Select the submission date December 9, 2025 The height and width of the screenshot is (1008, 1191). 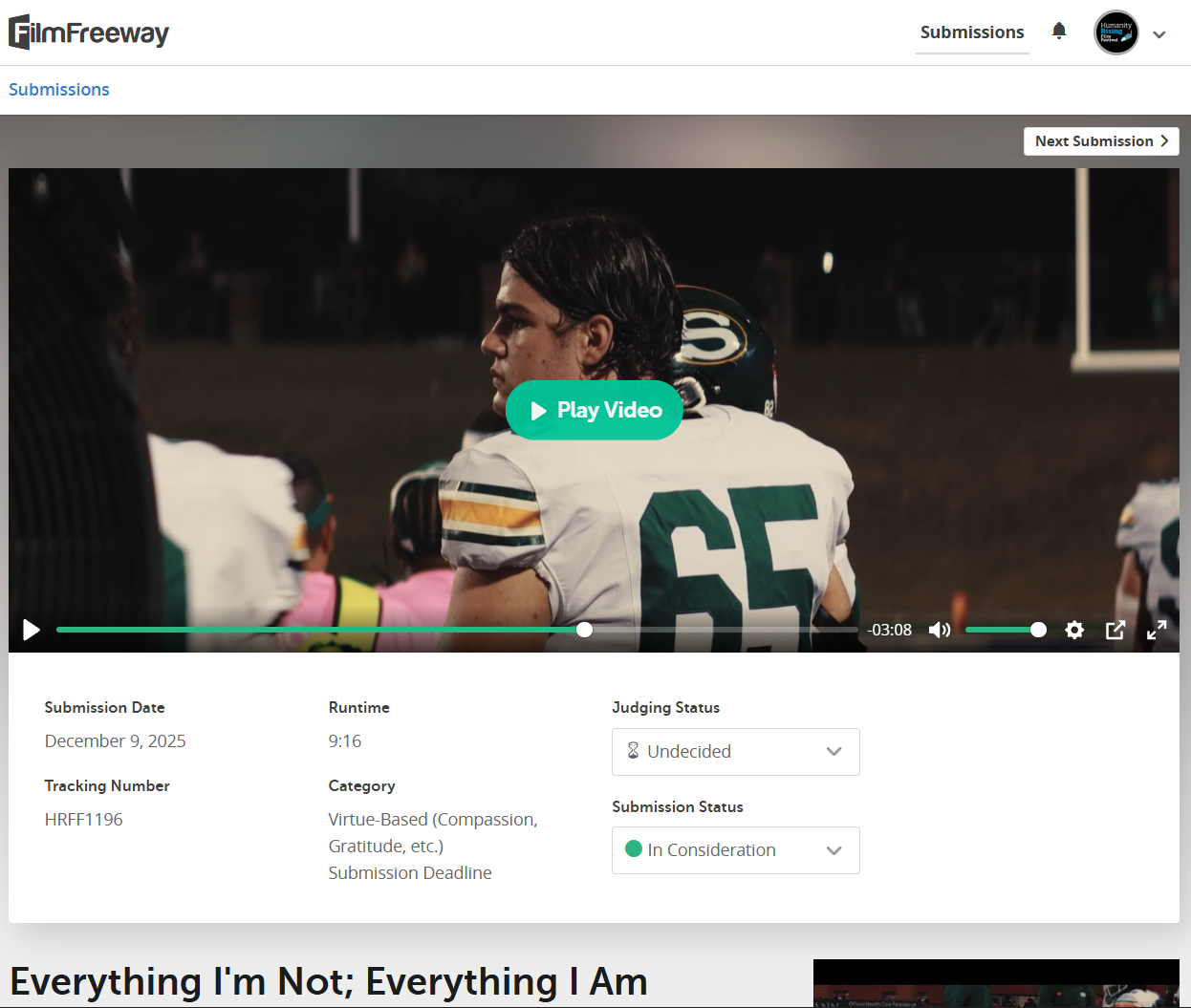coord(116,741)
